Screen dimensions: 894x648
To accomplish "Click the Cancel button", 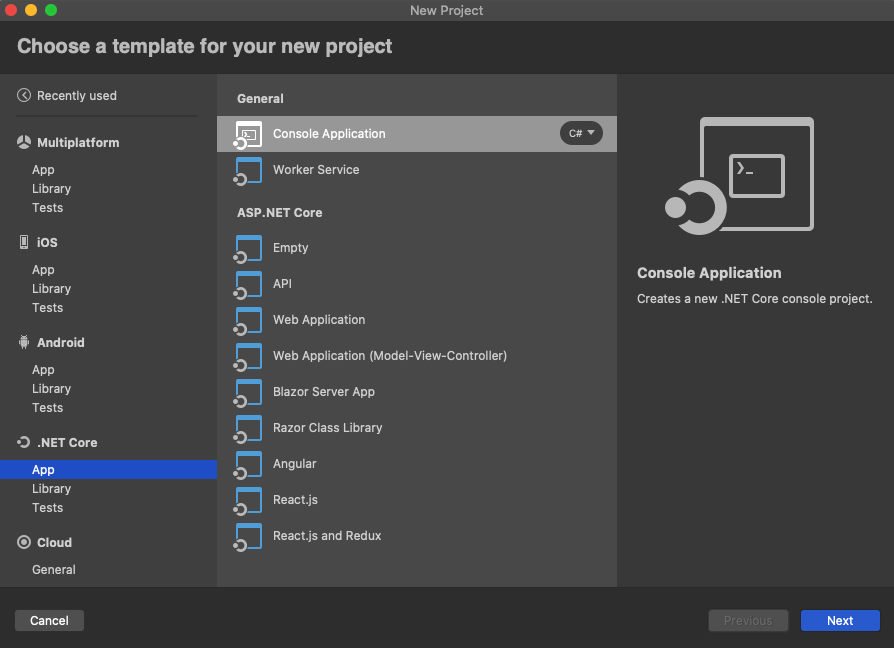I will click(49, 621).
